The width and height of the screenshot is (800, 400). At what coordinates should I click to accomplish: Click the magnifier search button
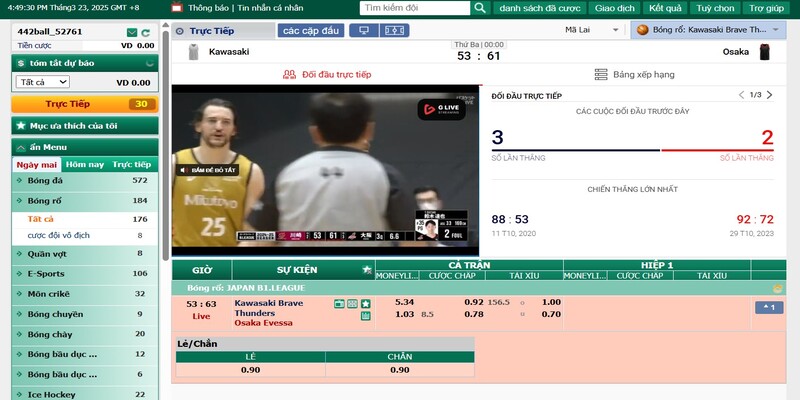480,8
